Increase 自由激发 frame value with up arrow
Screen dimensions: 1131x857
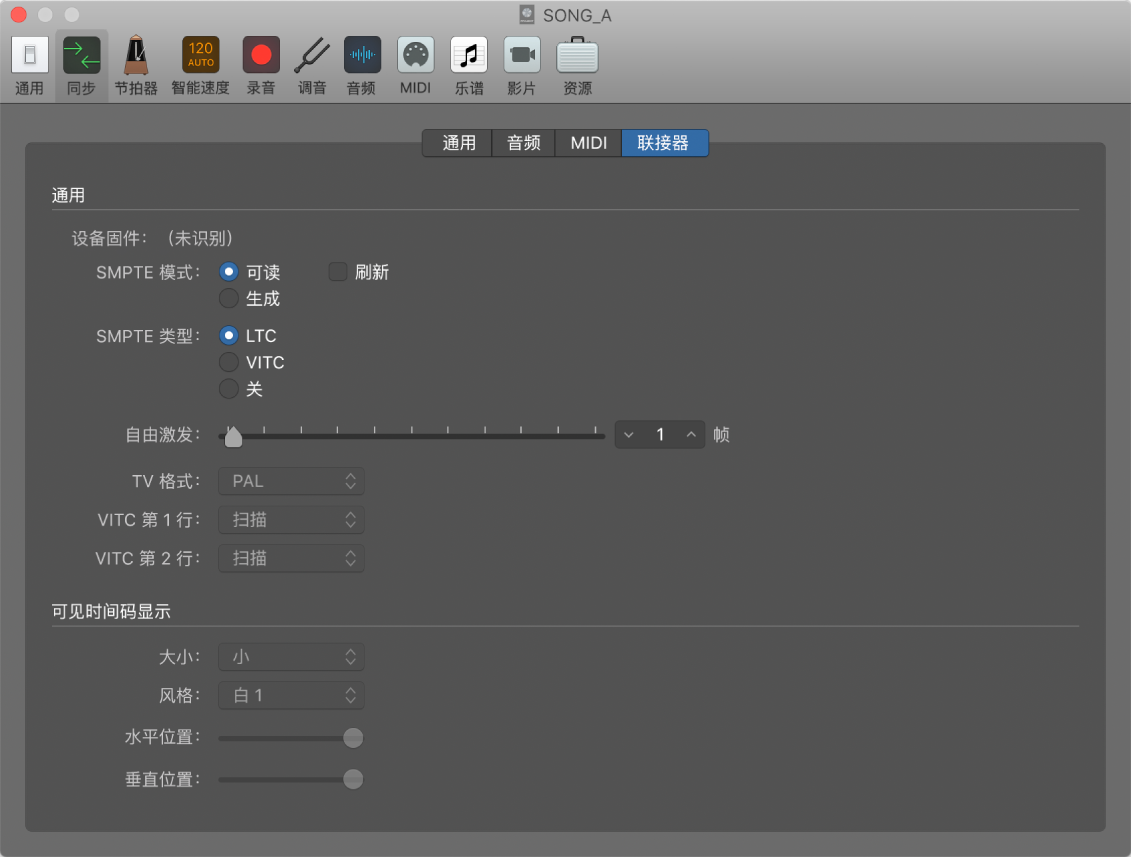[x=691, y=434]
